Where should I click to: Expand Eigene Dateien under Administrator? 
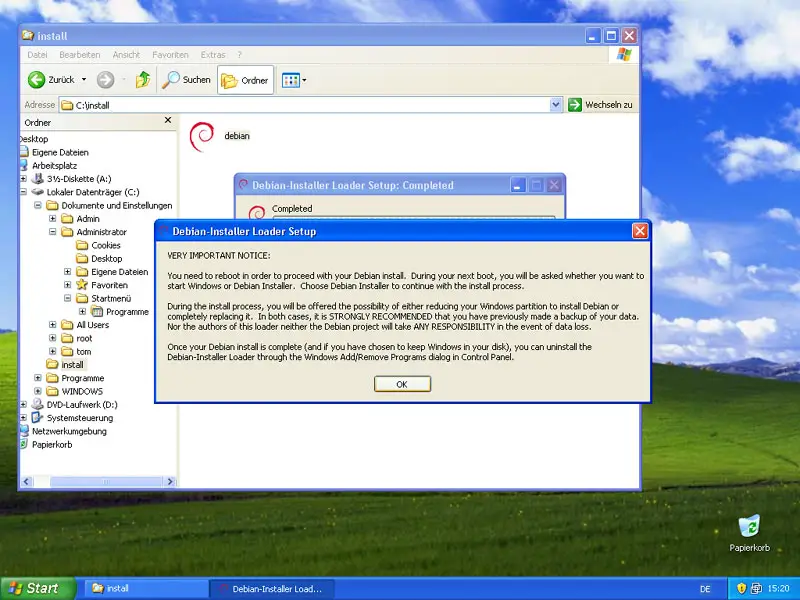67,271
